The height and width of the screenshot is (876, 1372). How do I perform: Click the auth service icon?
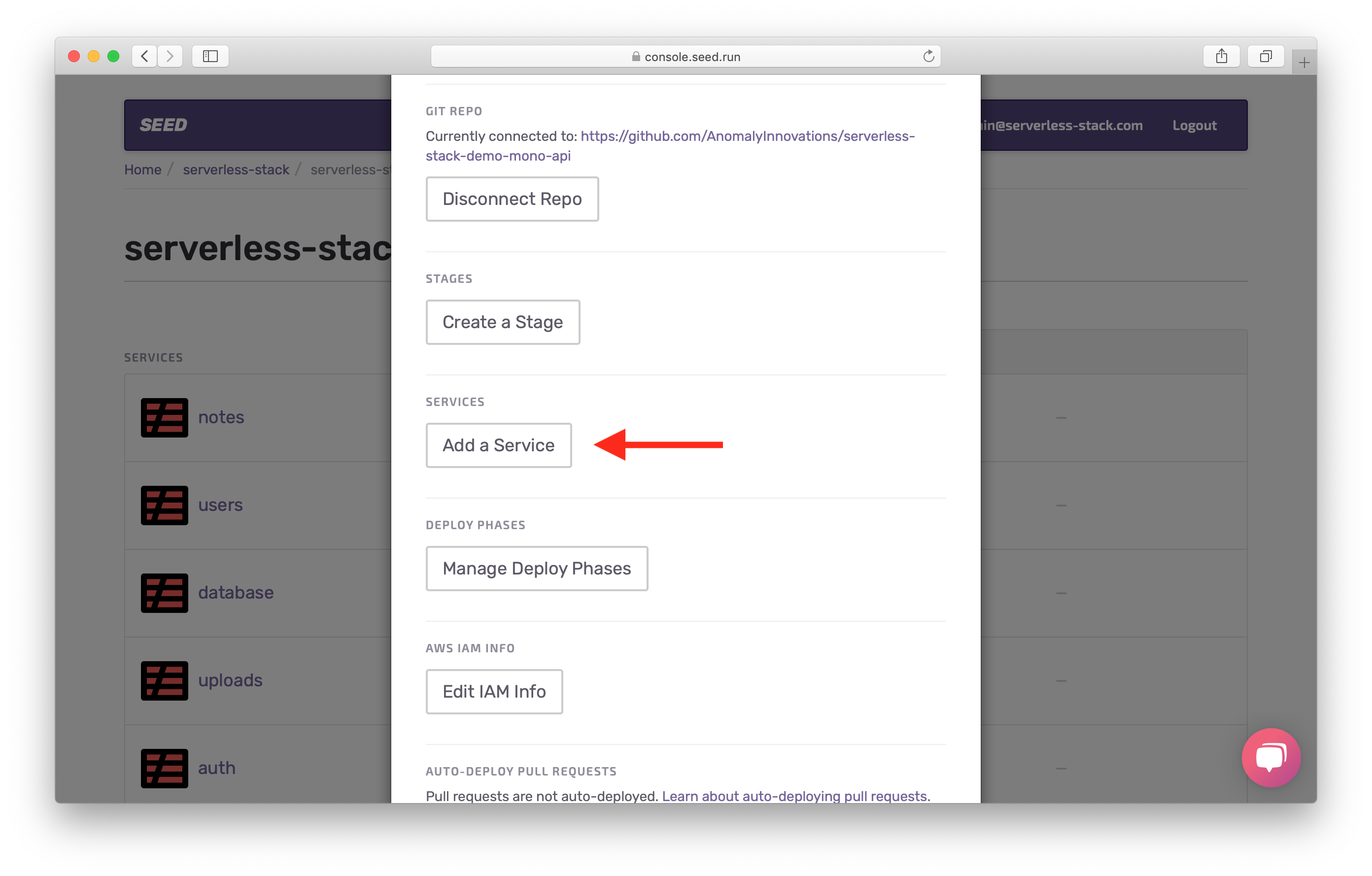click(164, 769)
